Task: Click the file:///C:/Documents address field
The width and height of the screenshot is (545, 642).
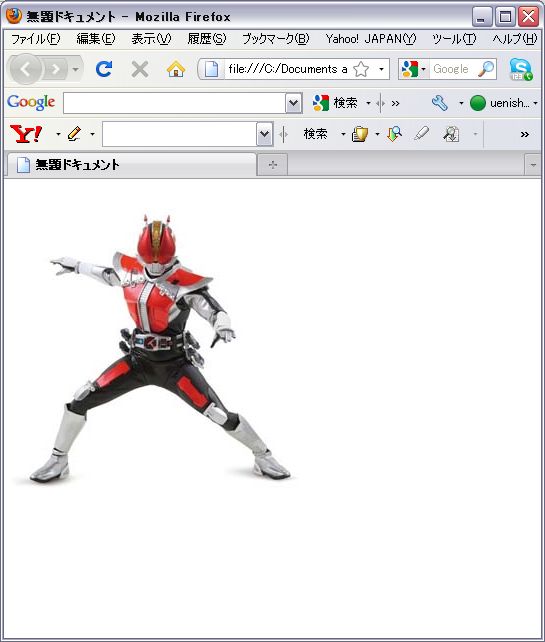Action: (x=287, y=69)
